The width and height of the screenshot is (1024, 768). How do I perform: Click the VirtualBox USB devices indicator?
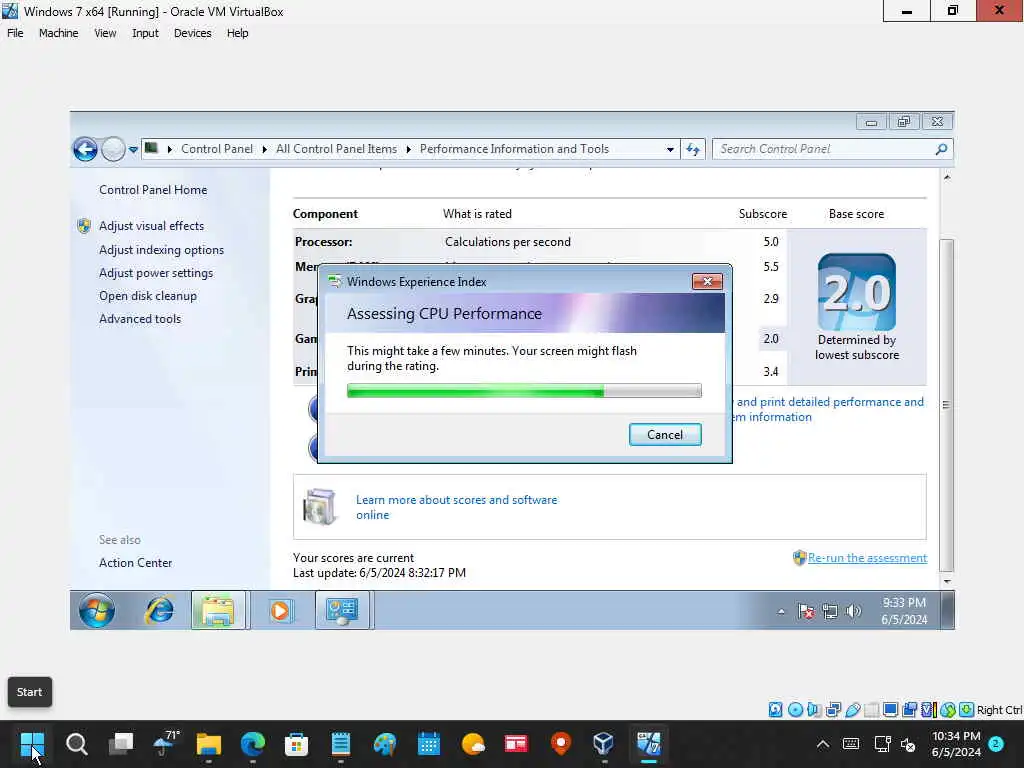coord(852,710)
